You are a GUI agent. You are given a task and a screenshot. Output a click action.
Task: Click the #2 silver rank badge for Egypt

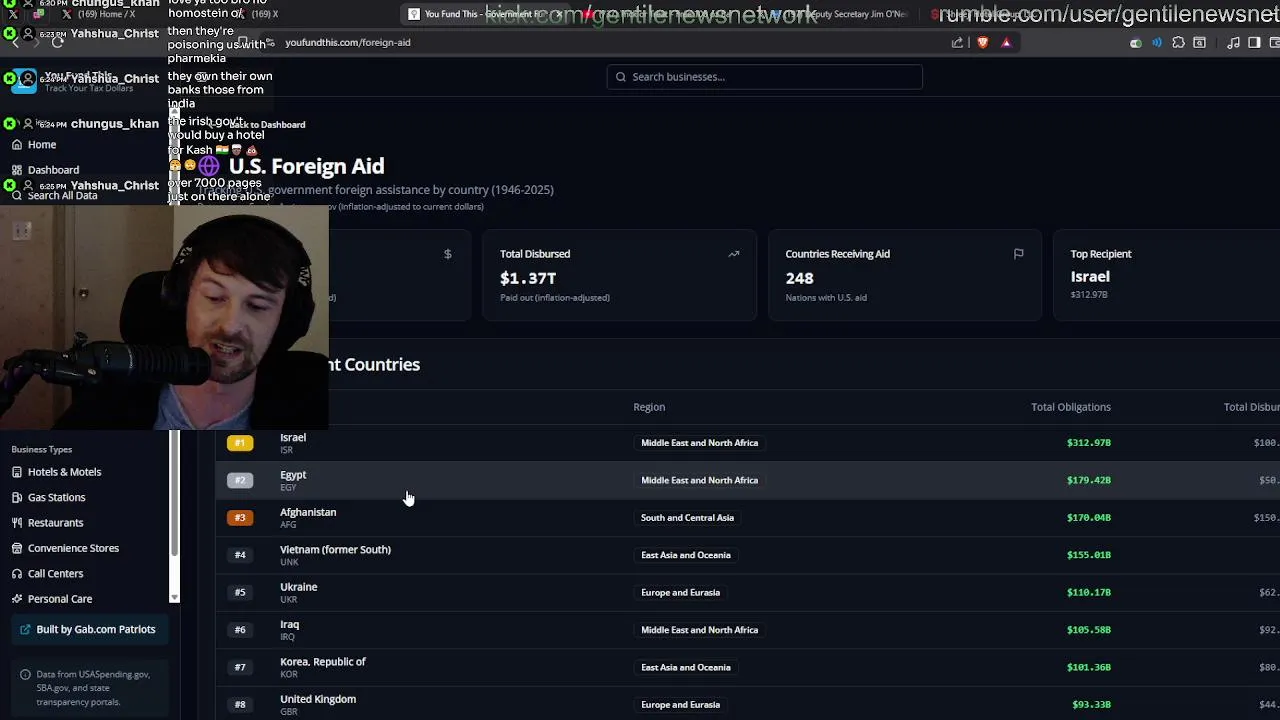pyautogui.click(x=240, y=480)
